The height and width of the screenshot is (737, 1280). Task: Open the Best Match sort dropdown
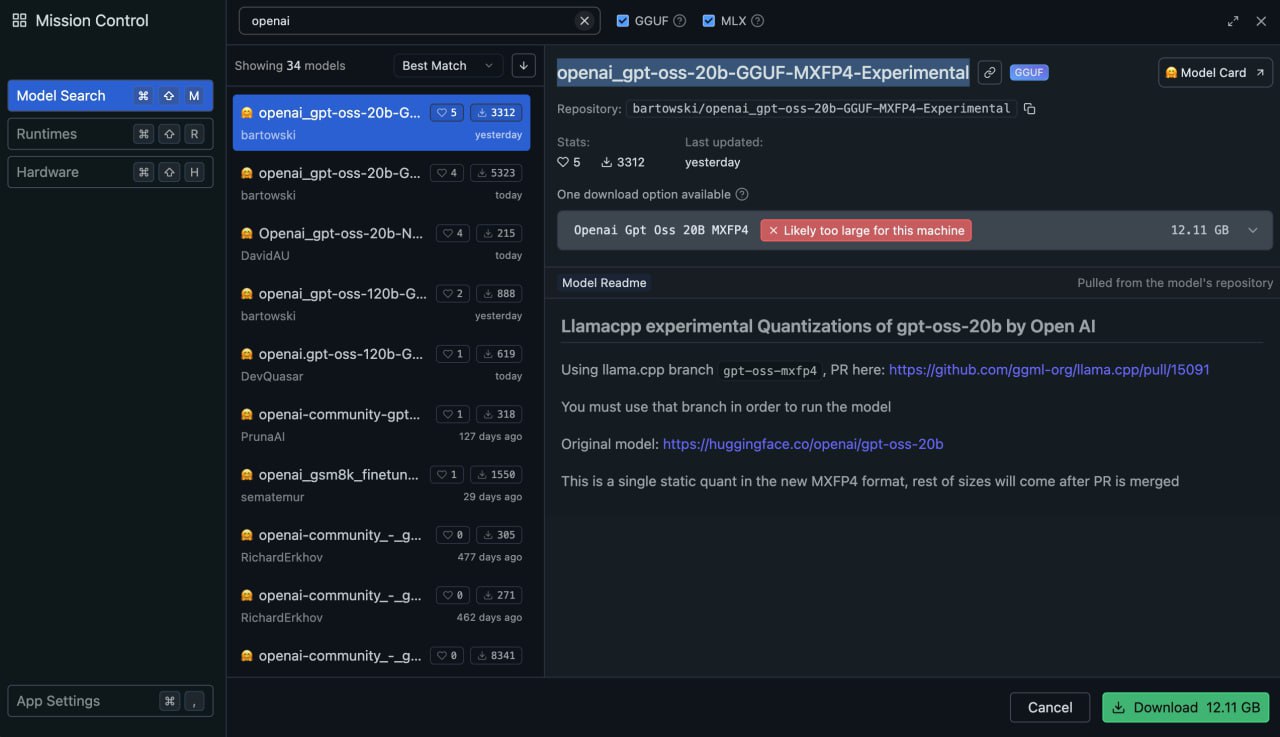coord(448,65)
